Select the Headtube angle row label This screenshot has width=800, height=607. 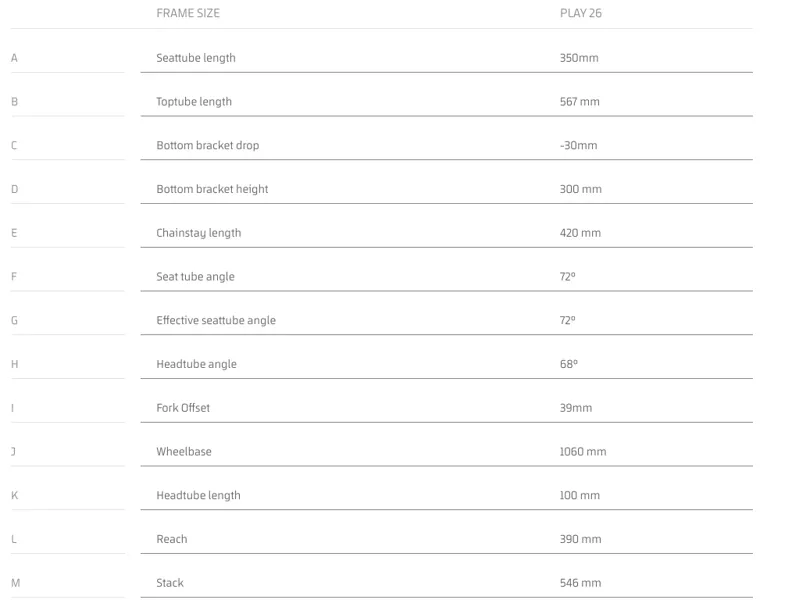coord(196,364)
